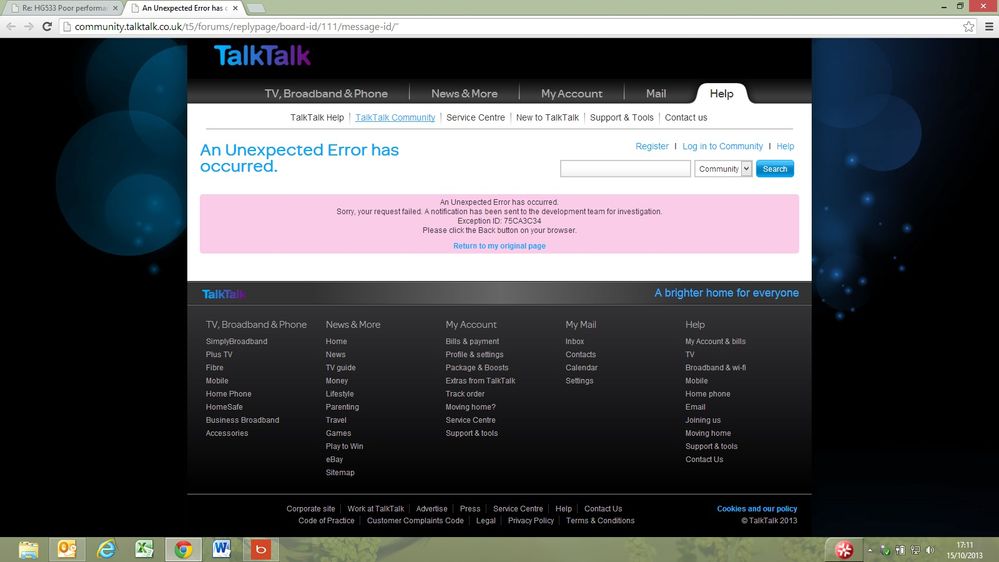Image resolution: width=999 pixels, height=562 pixels.
Task: Bookmark this page with the star icon
Action: 968,26
